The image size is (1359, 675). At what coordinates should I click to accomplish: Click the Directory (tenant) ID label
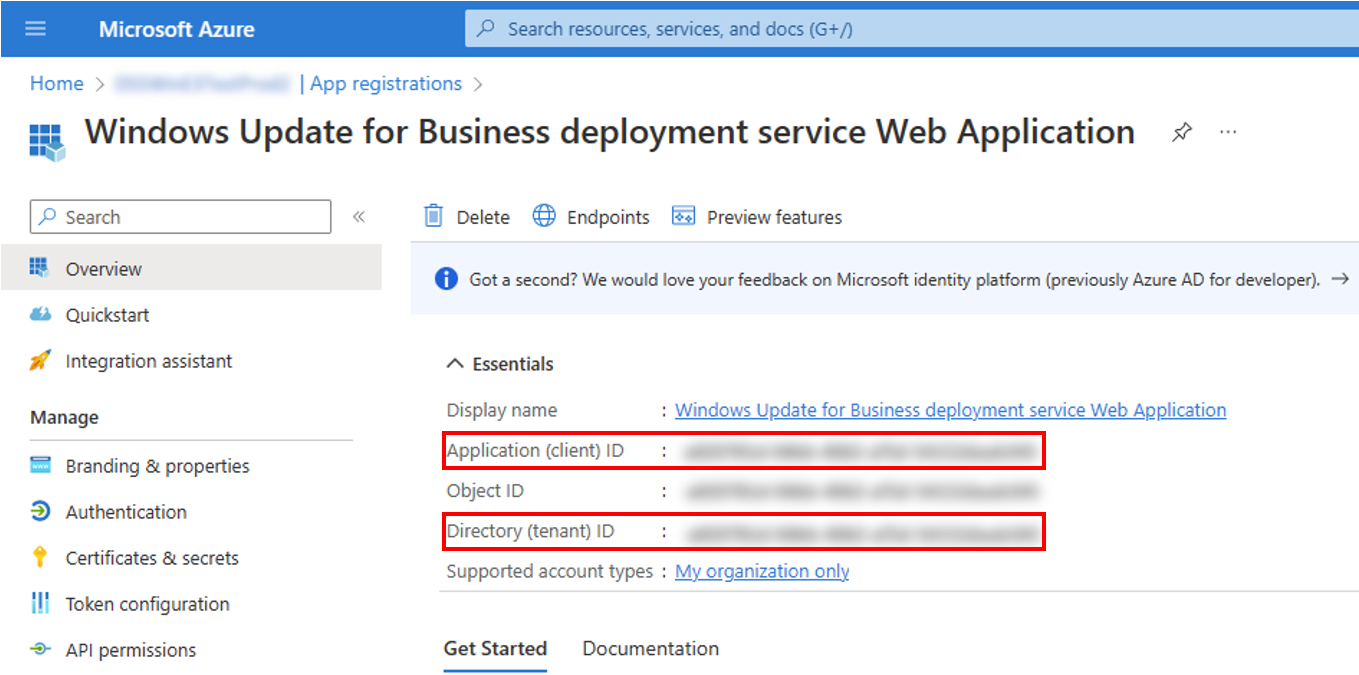[530, 531]
